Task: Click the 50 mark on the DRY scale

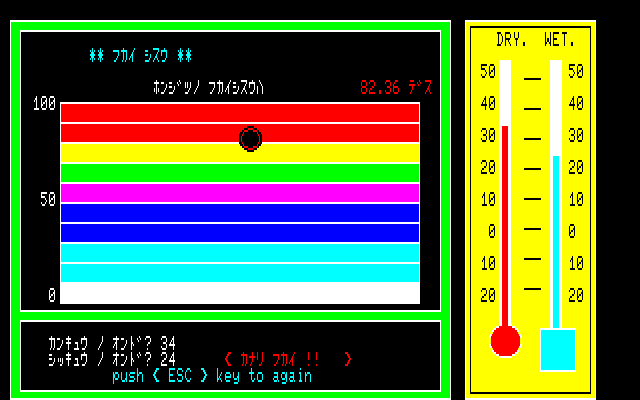Action: [488, 72]
